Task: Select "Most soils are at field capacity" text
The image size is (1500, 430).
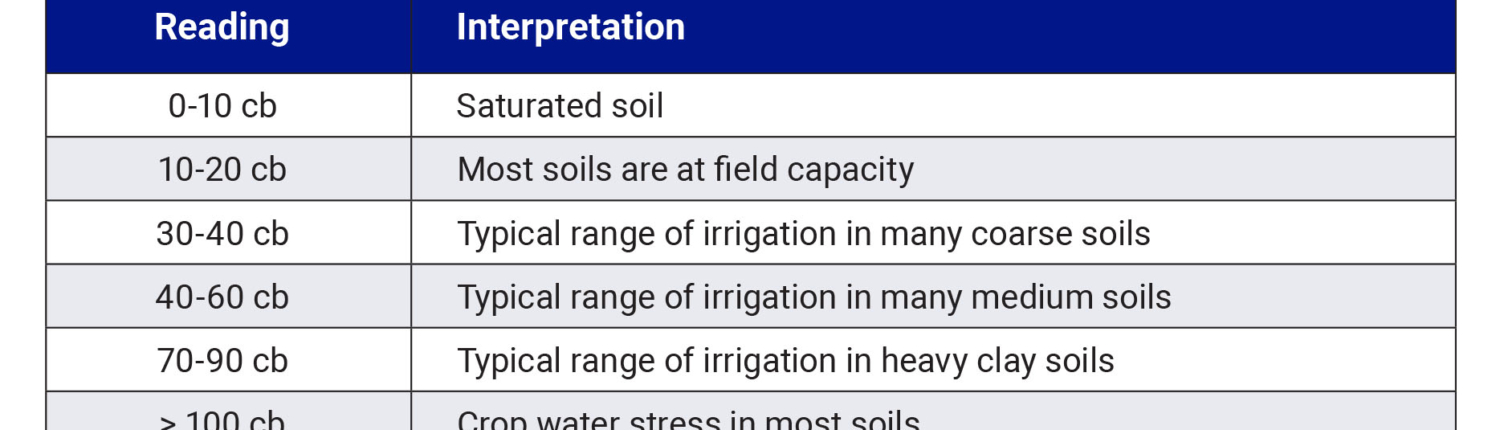Action: click(685, 169)
